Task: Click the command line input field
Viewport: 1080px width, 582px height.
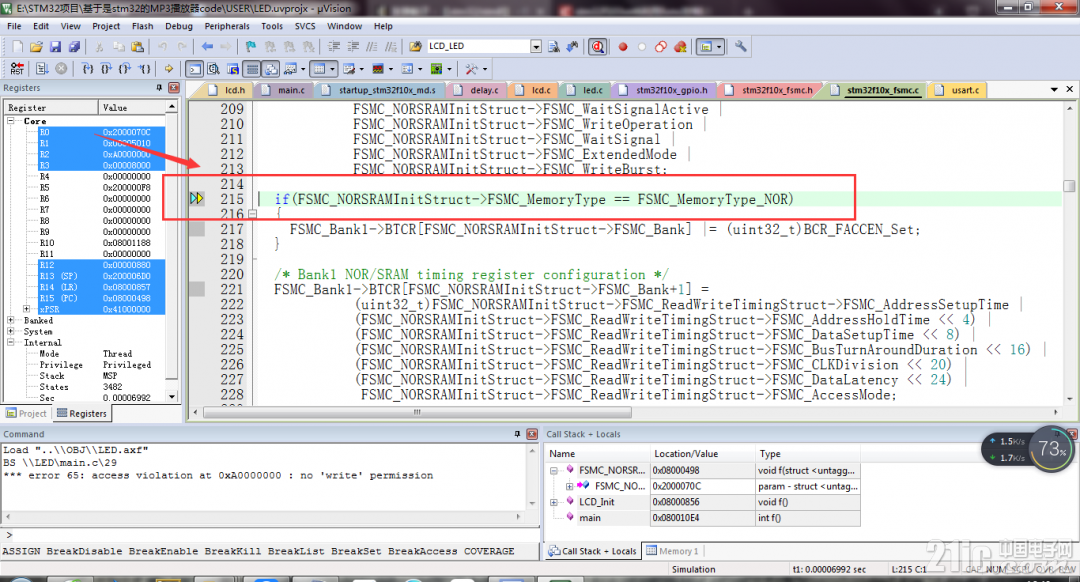Action: (276, 535)
